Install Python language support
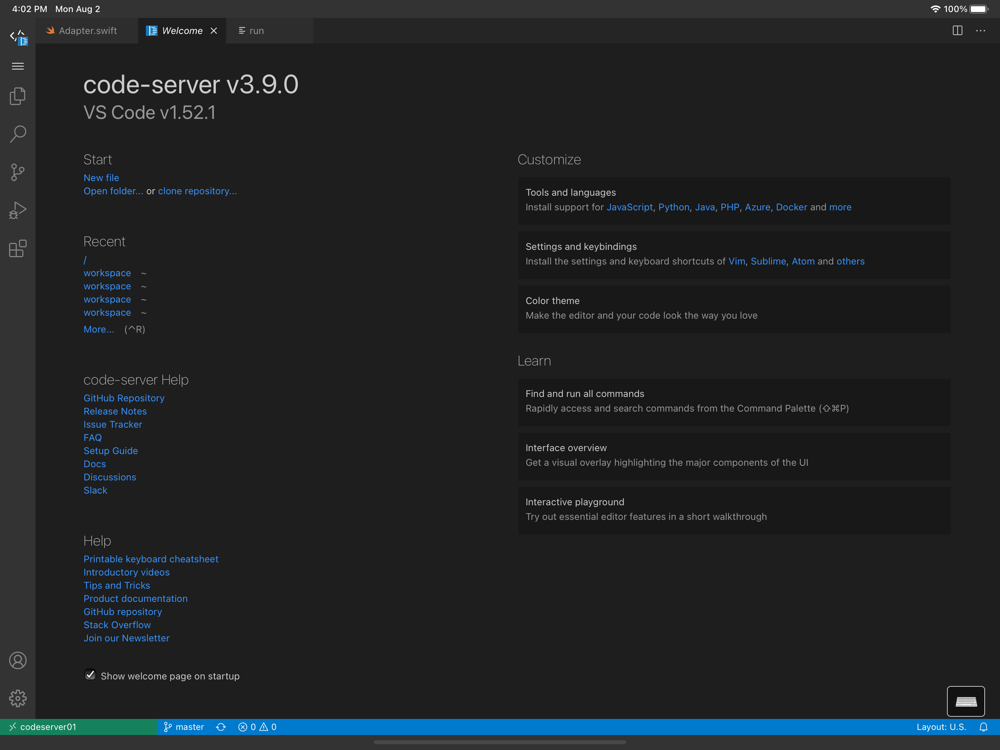The height and width of the screenshot is (750, 1000). tap(673, 207)
